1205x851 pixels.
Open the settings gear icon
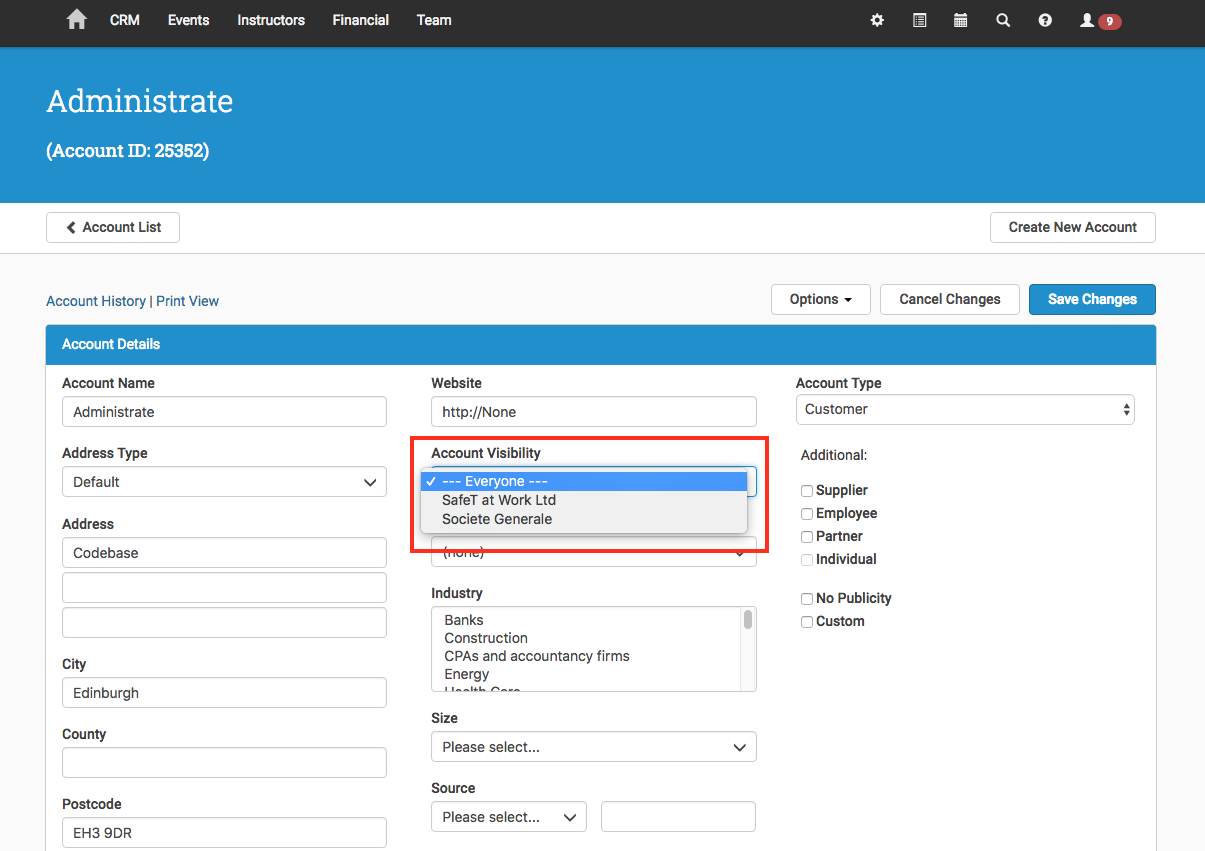(877, 20)
